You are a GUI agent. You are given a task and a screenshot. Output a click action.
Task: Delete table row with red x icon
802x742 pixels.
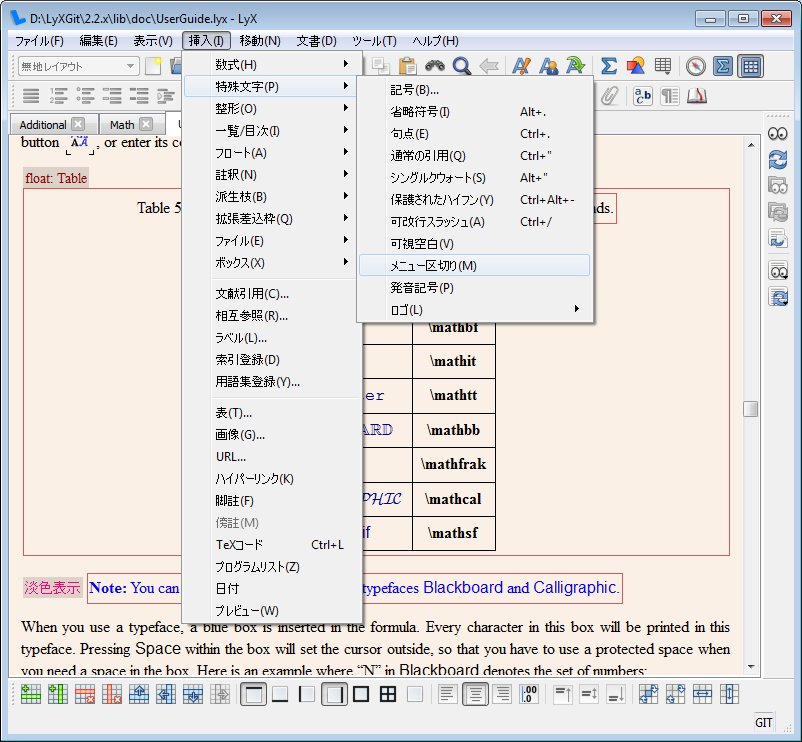(85, 694)
